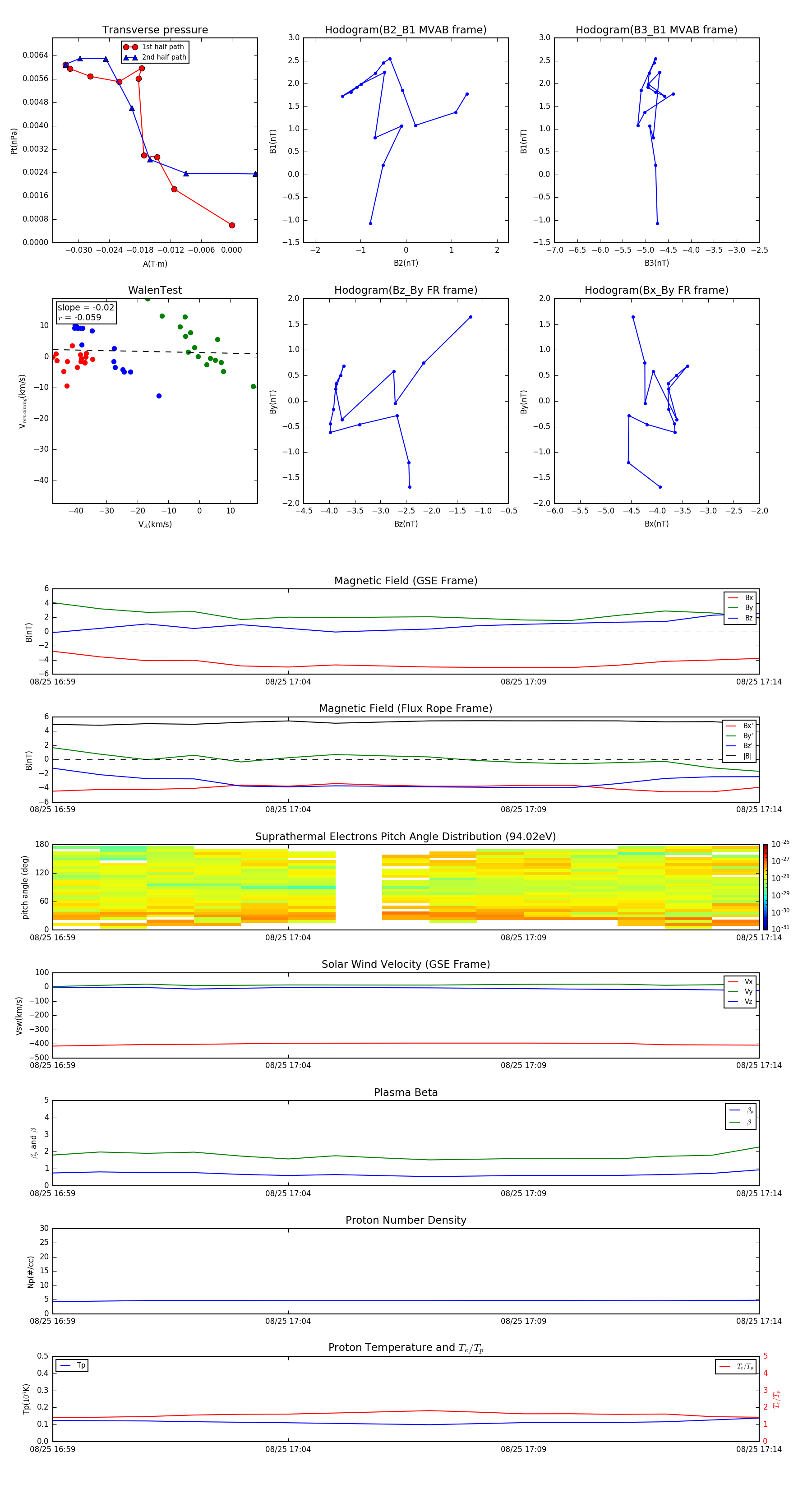Click the 'Bz' legend entry in GSE panel

(x=741, y=618)
